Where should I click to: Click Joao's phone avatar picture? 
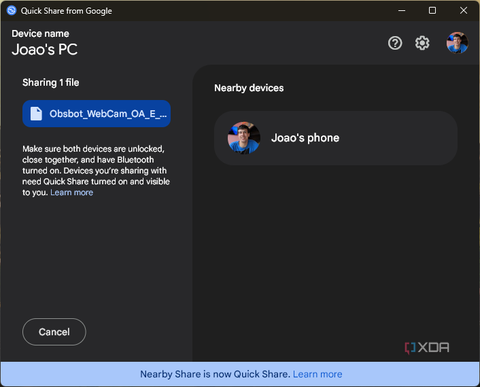click(244, 138)
